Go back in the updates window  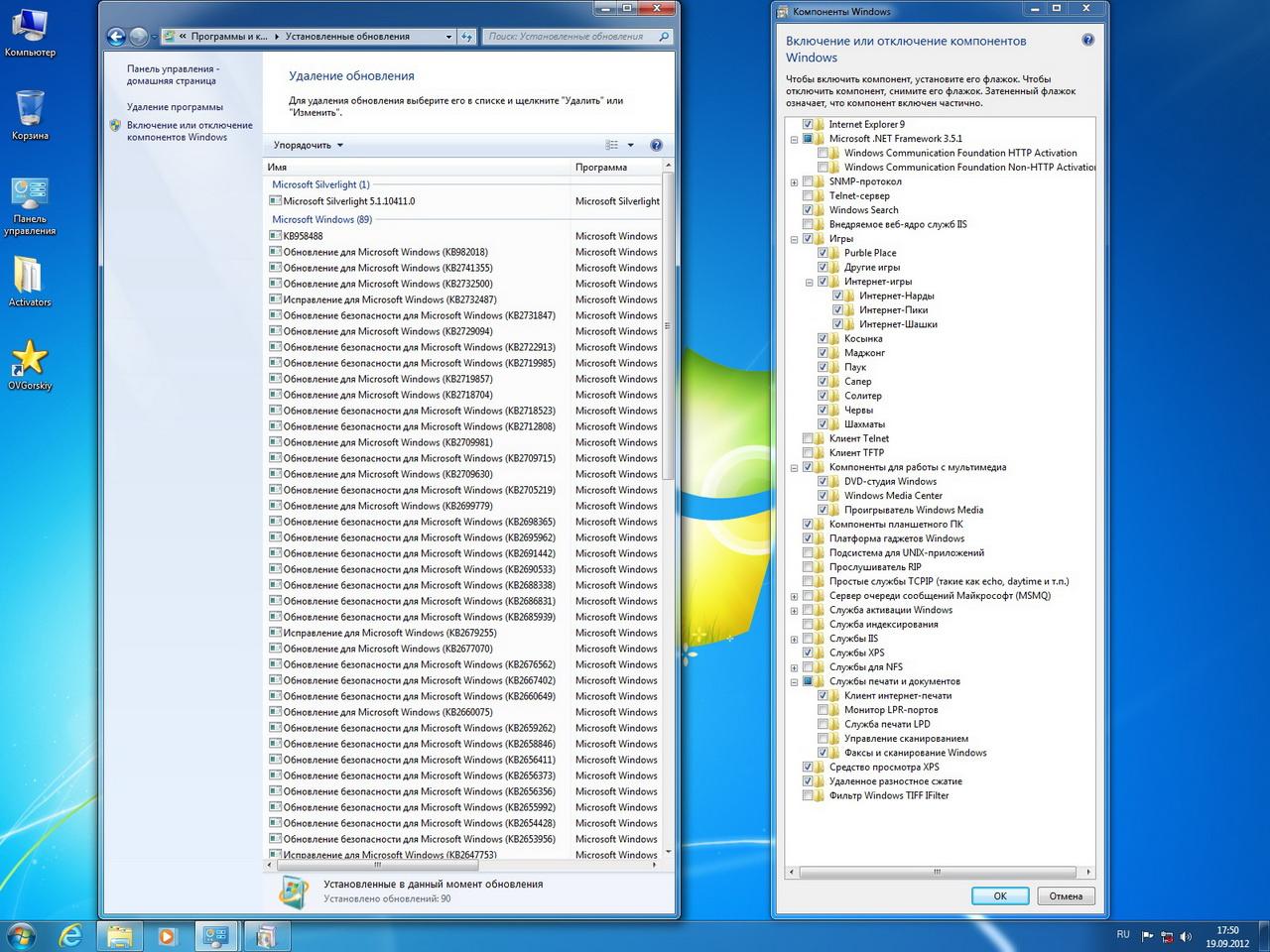[x=116, y=37]
